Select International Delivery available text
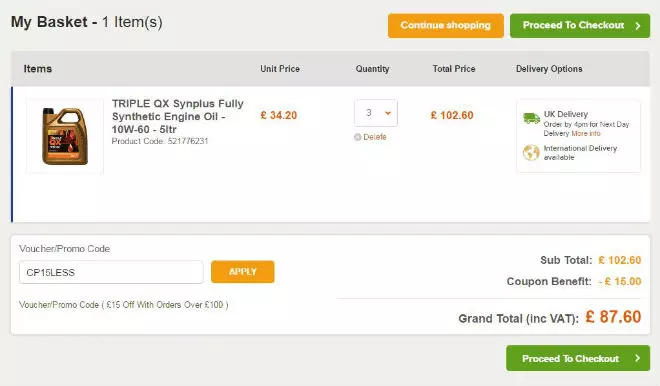660x386 pixels. tap(580, 153)
